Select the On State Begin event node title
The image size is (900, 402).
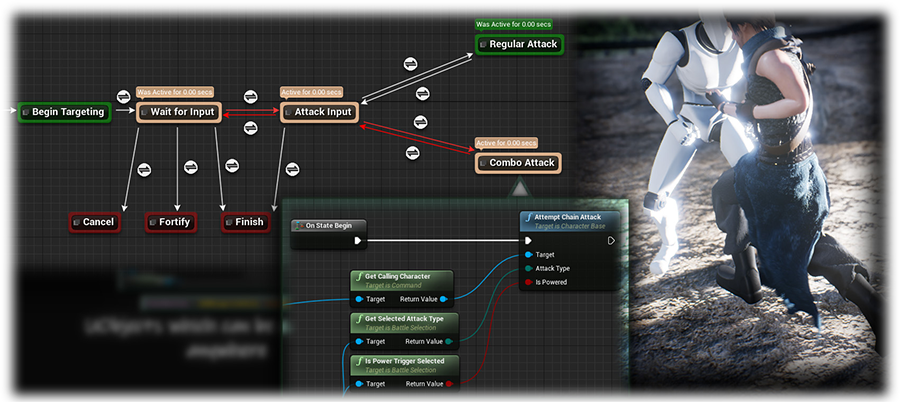329,226
